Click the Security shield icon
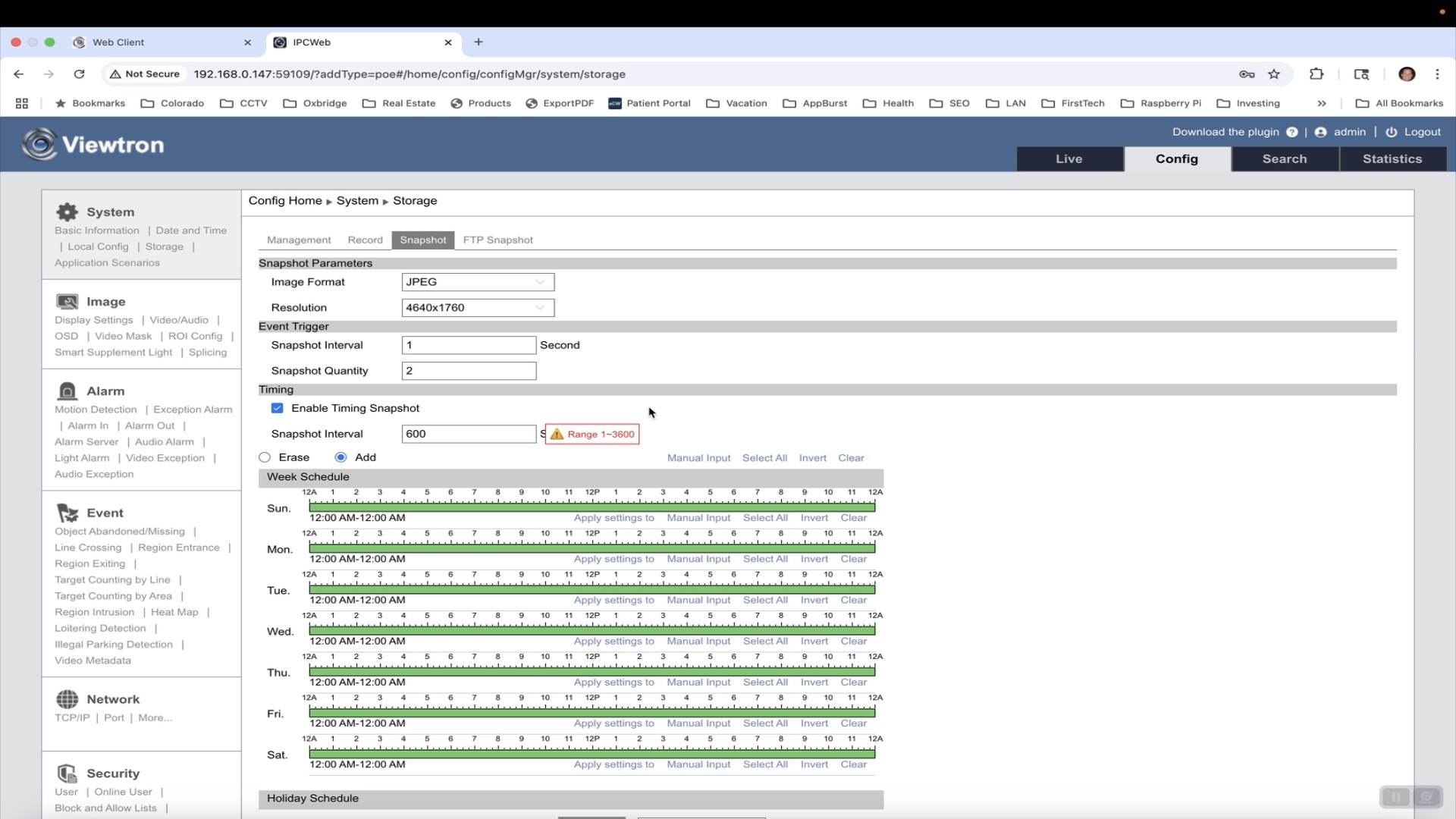Image resolution: width=1456 pixels, height=819 pixels. (x=67, y=773)
